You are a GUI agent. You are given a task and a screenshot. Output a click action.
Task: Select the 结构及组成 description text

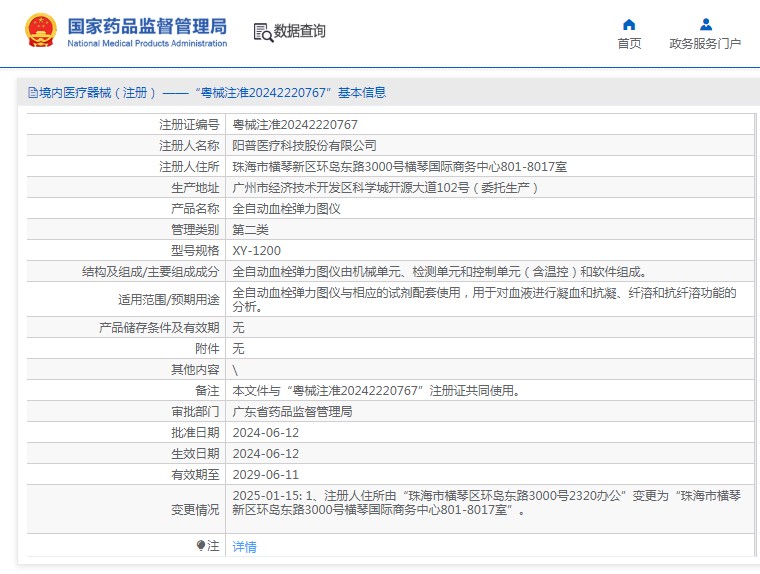440,271
